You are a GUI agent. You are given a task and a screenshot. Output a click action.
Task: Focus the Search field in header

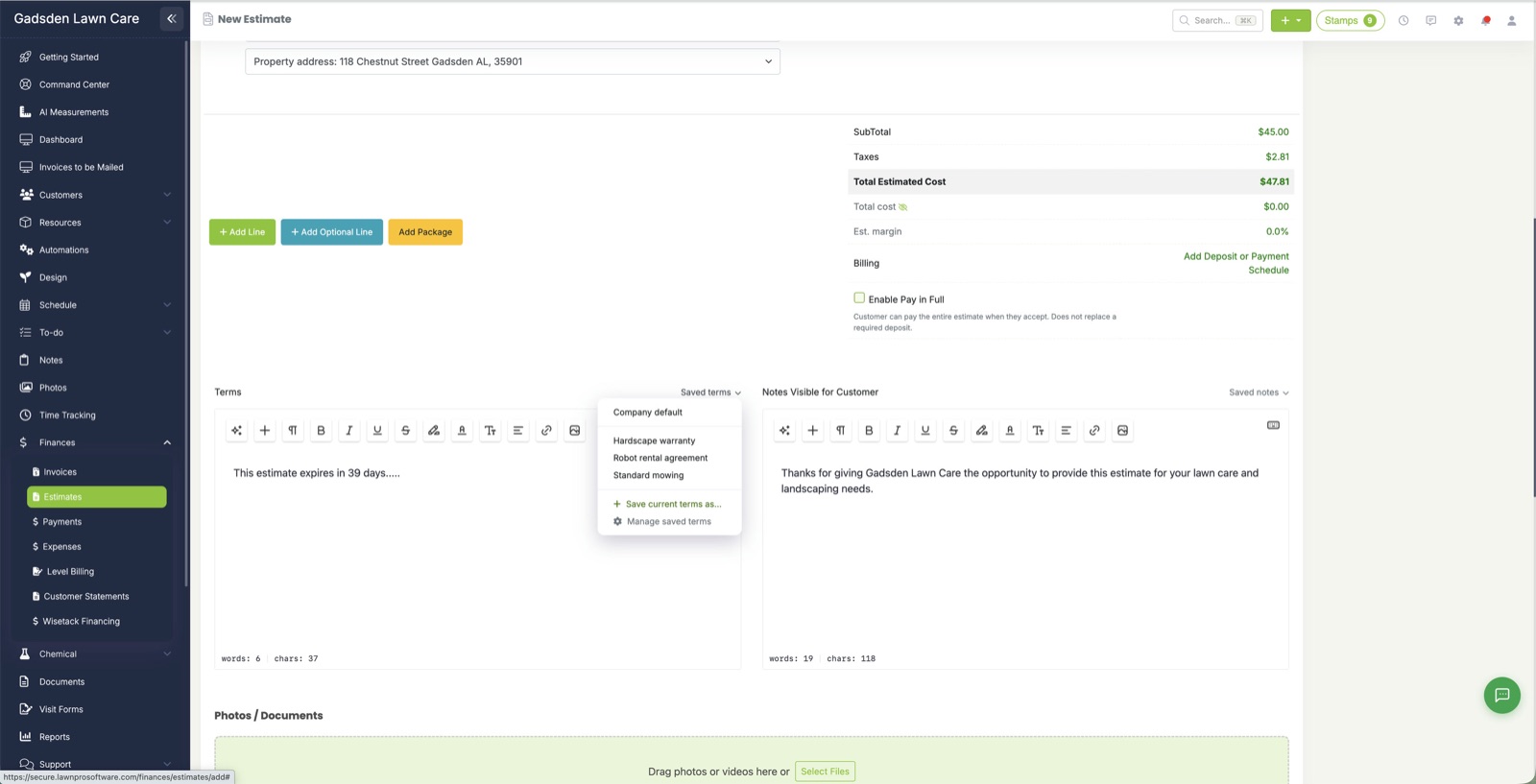point(1217,20)
